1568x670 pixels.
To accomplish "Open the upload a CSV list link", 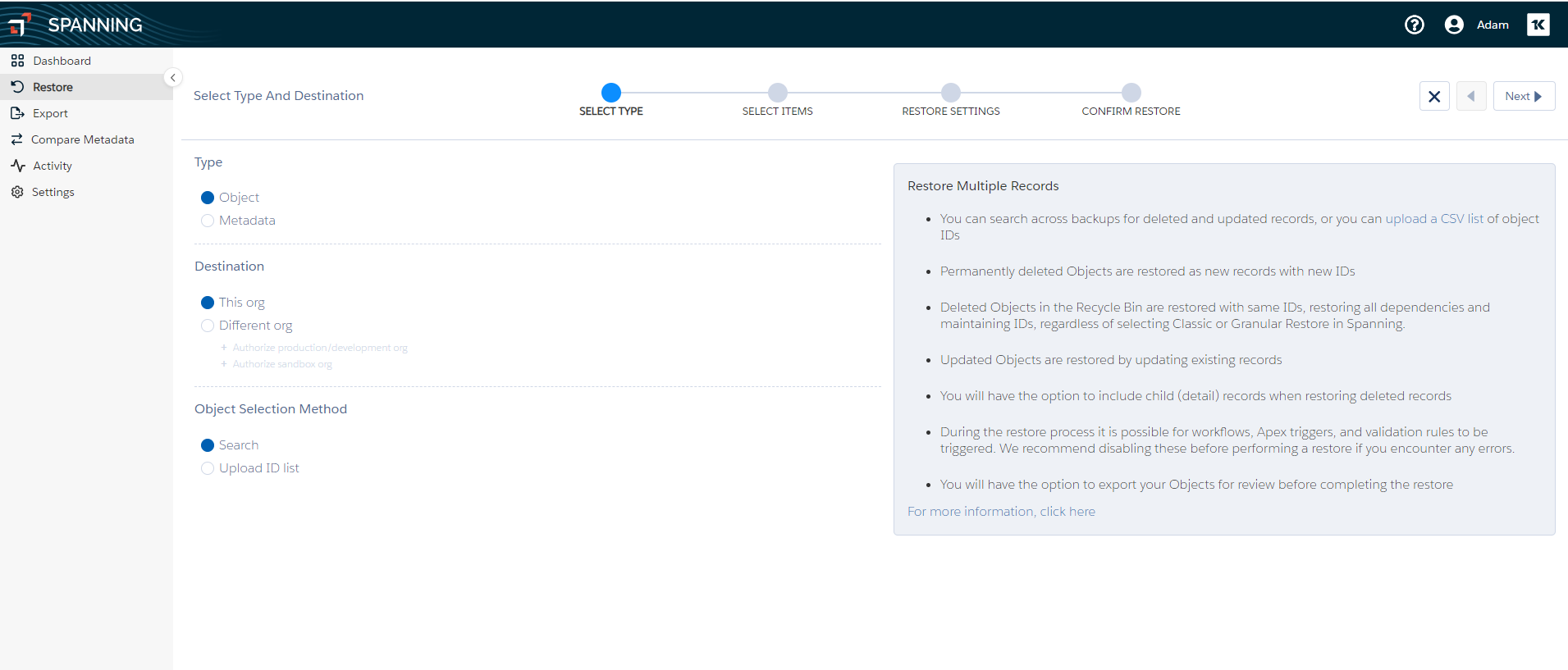I will coord(1434,219).
